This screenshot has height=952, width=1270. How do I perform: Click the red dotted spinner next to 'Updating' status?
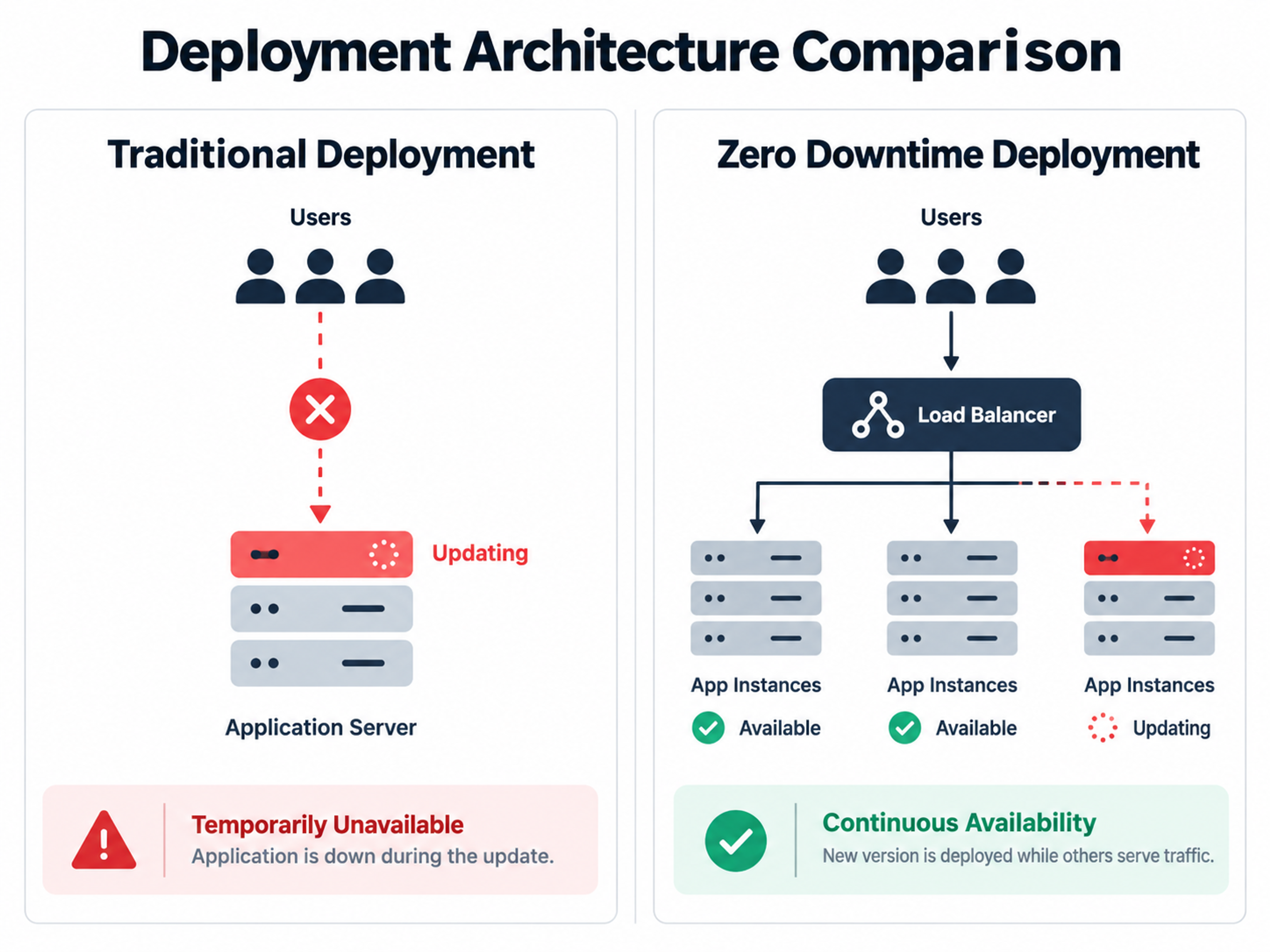[x=1102, y=728]
